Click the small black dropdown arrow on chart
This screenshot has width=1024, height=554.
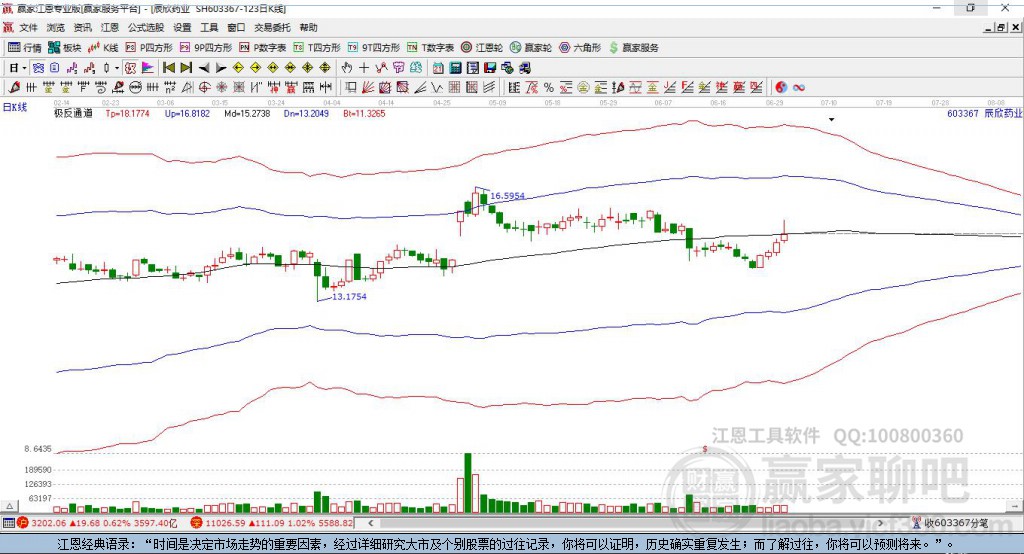(831, 120)
